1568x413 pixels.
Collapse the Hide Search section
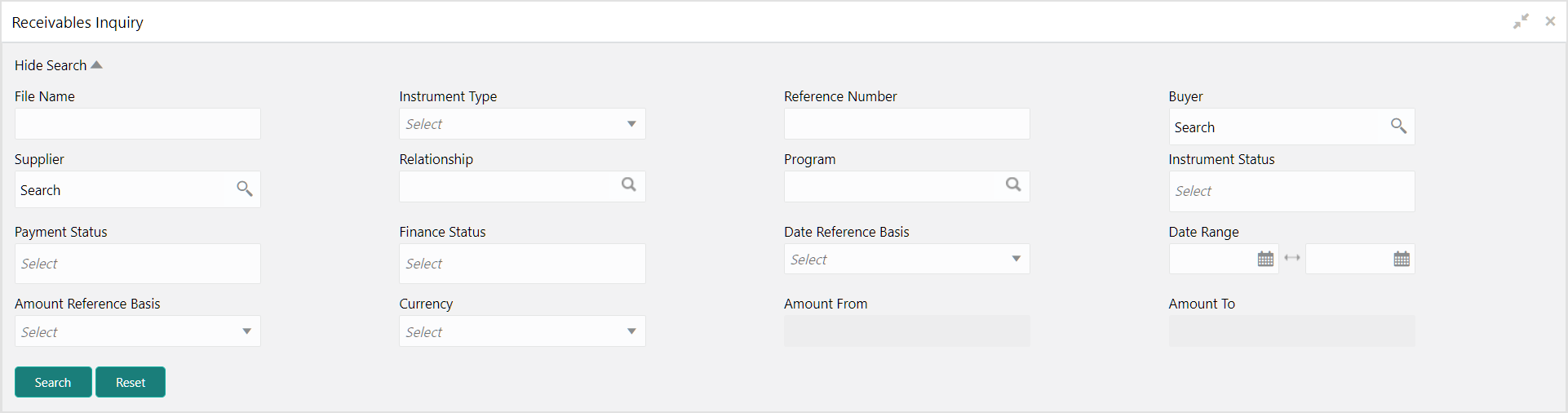tap(59, 65)
